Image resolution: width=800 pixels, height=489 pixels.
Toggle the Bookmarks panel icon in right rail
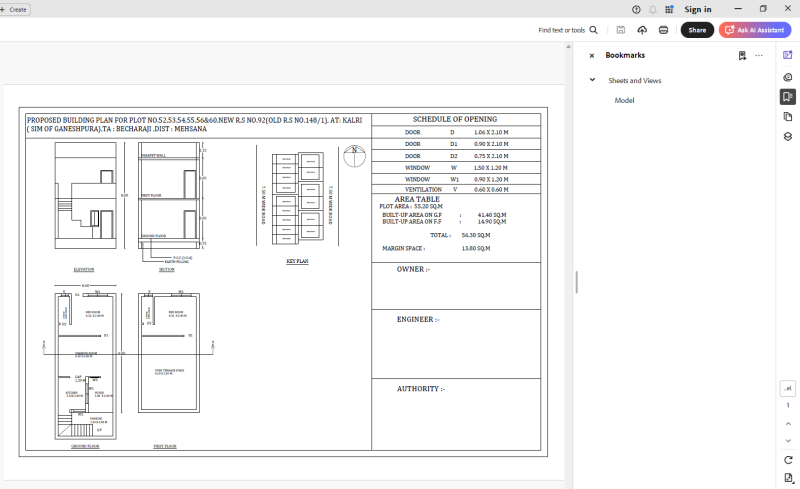click(x=788, y=97)
